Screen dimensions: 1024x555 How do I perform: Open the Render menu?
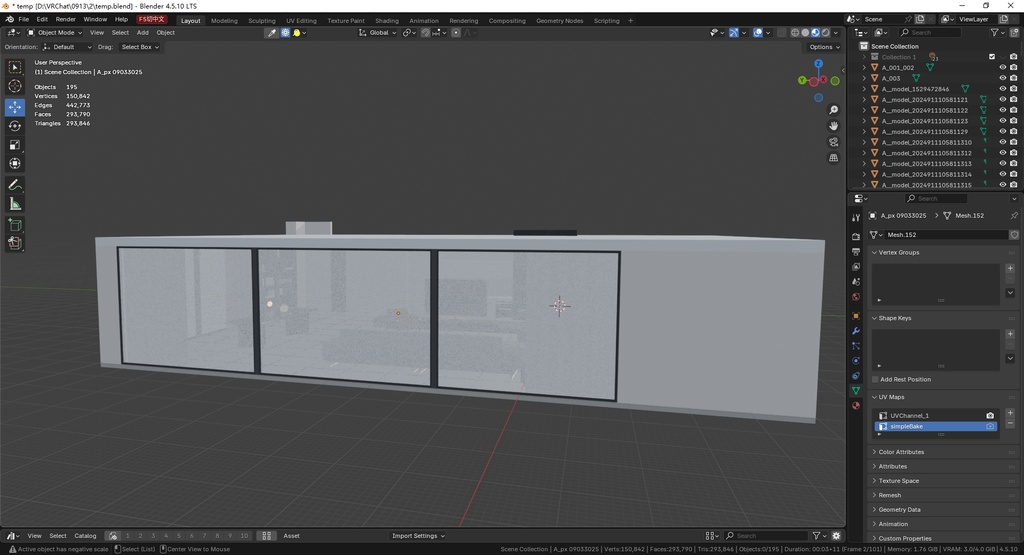click(65, 20)
